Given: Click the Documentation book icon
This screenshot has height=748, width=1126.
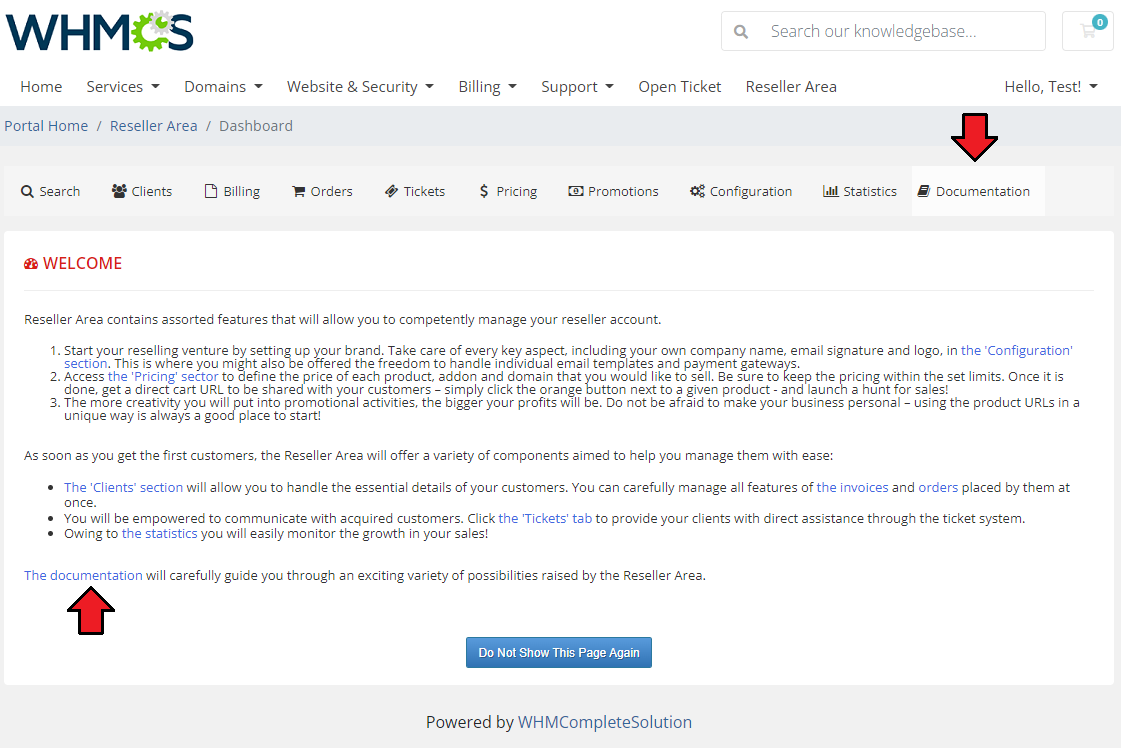Looking at the screenshot, I should pyautogui.click(x=924, y=191).
